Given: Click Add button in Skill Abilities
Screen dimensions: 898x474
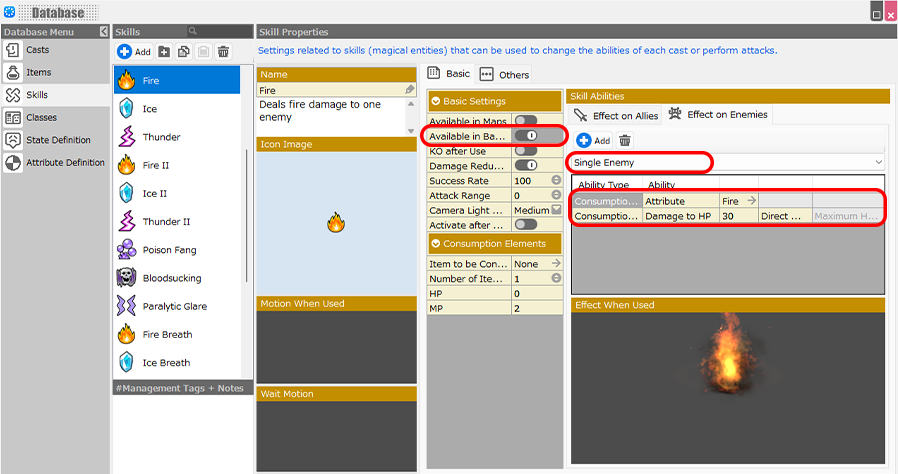Looking at the screenshot, I should pyautogui.click(x=593, y=141).
